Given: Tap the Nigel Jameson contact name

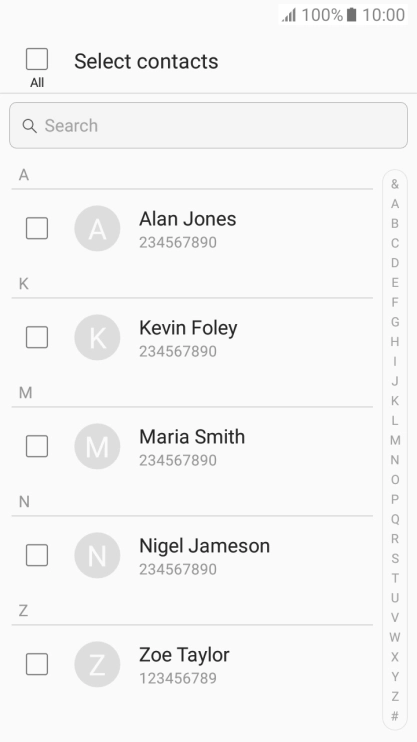Looking at the screenshot, I should pos(204,546).
